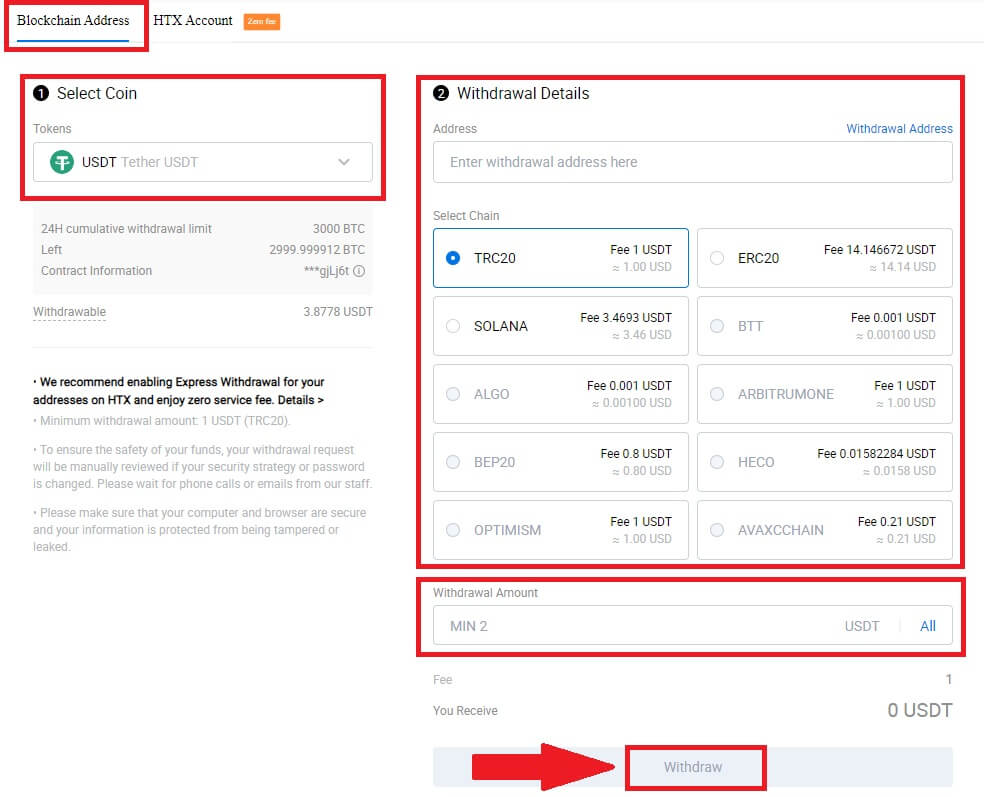The width and height of the screenshot is (984, 797).
Task: Click All to withdraw maximum amount
Action: point(927,625)
